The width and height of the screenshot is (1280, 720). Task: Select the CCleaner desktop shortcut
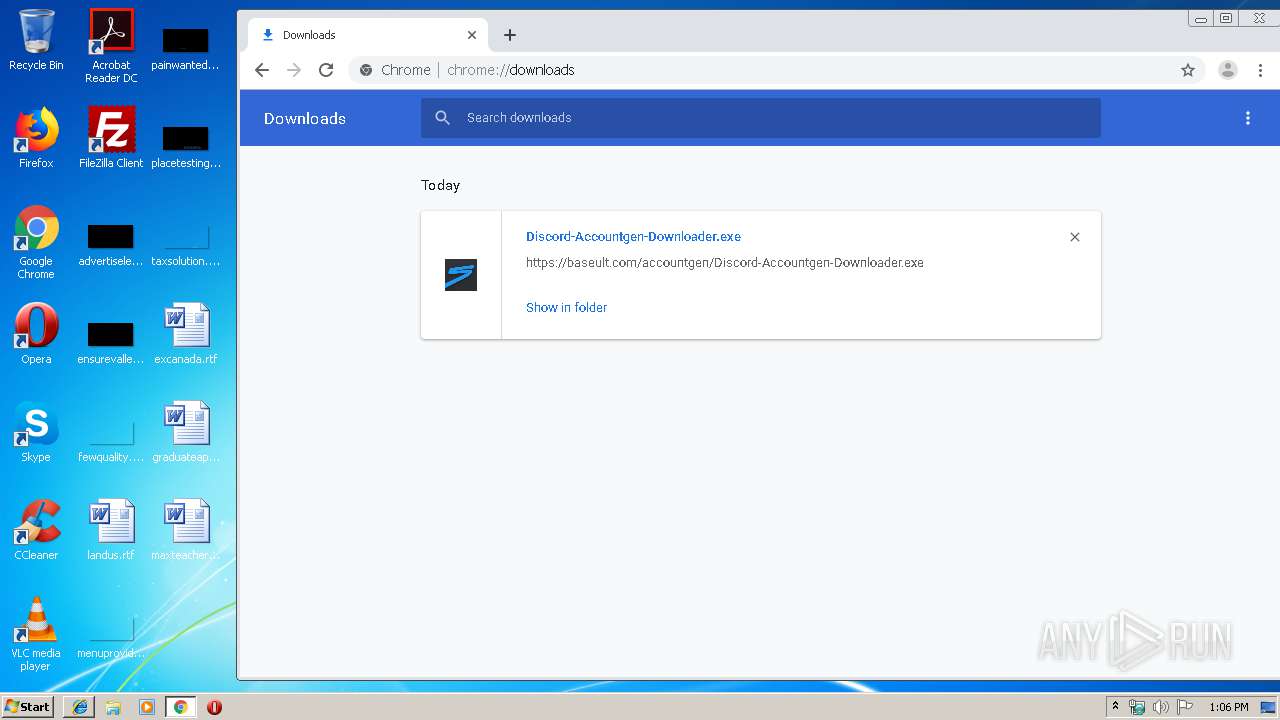tap(36, 530)
